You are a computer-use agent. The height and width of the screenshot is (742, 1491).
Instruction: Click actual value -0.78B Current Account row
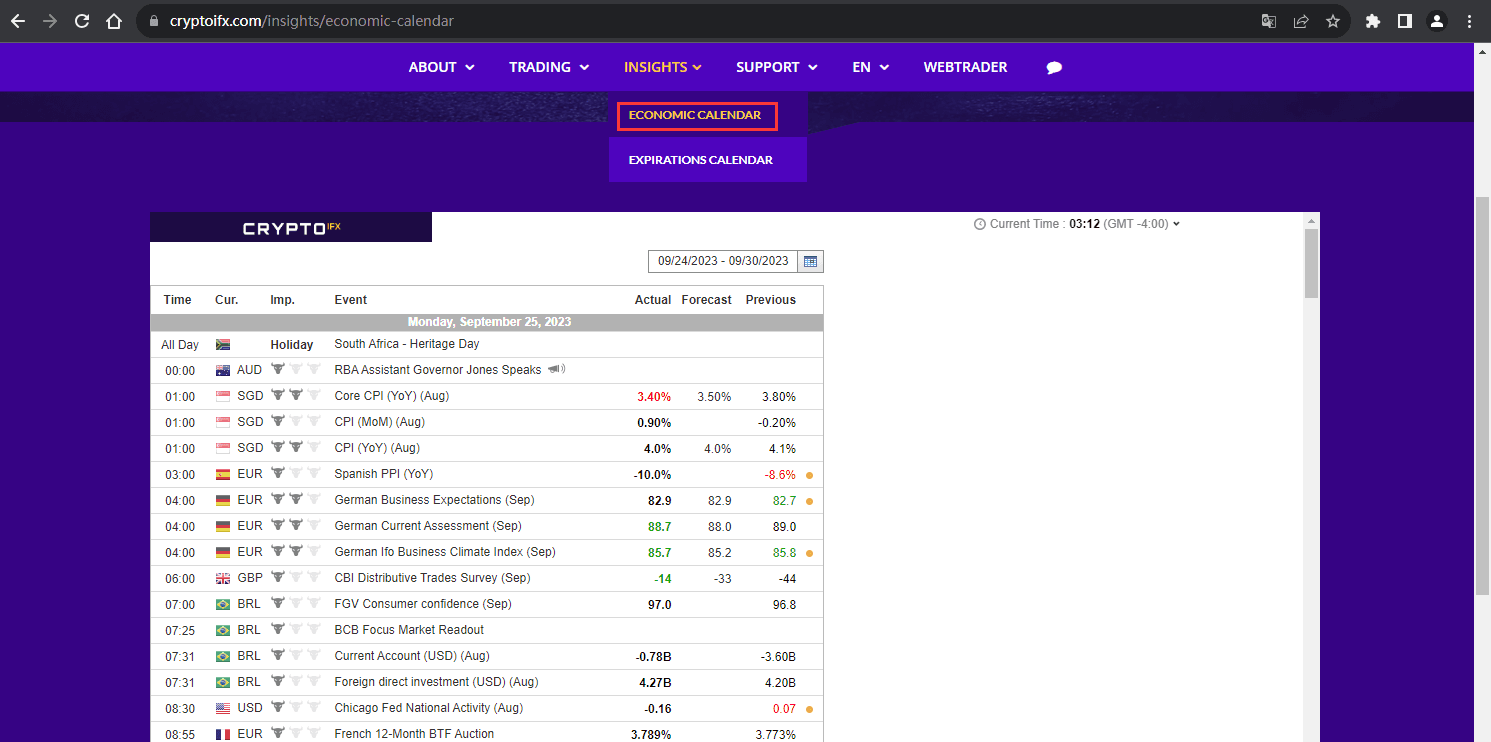(653, 657)
